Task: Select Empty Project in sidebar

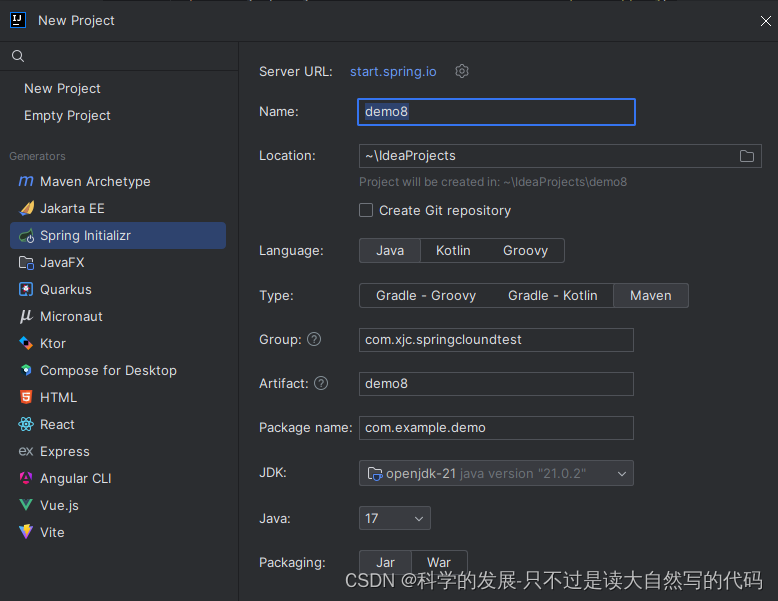Action: pos(67,116)
